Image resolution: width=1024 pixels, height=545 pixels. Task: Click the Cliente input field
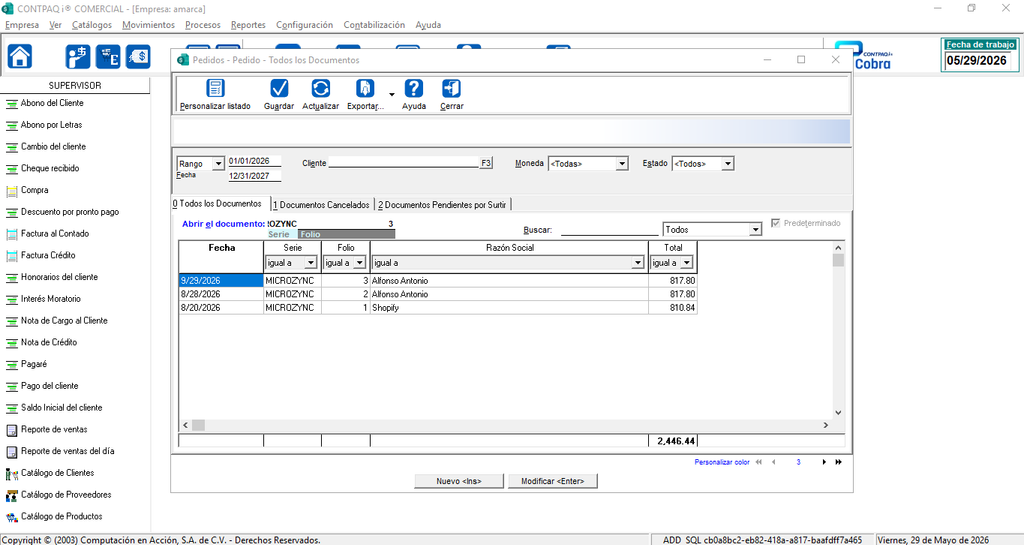404,163
